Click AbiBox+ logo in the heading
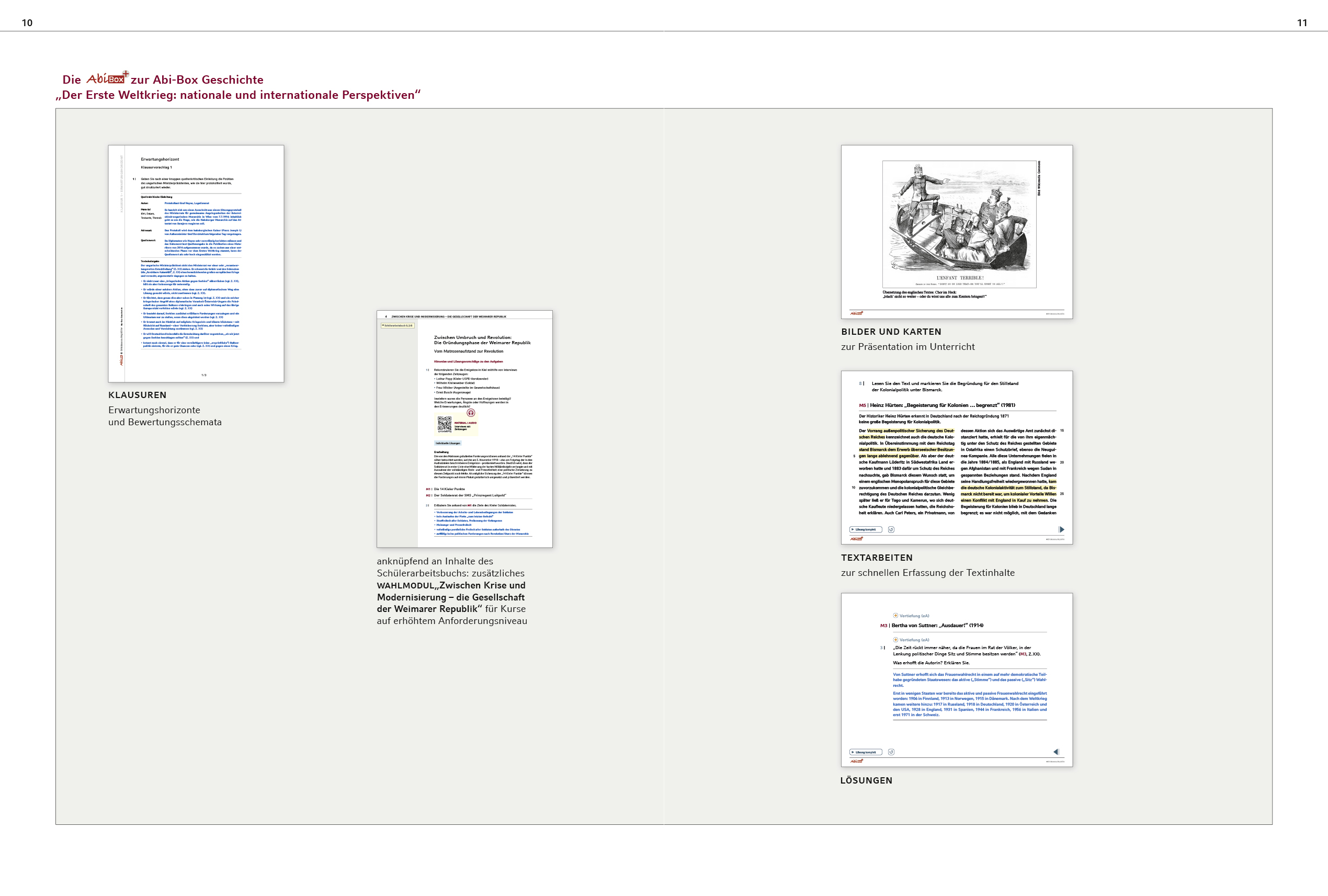This screenshot has height=896, width=1328. [107, 78]
